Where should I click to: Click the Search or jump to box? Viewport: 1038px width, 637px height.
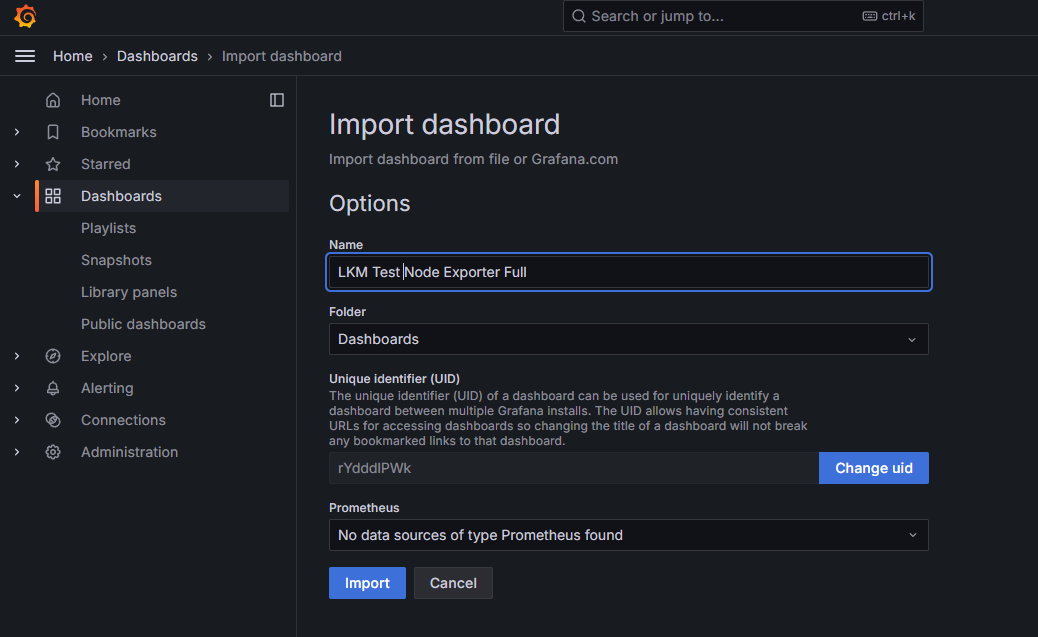(743, 16)
